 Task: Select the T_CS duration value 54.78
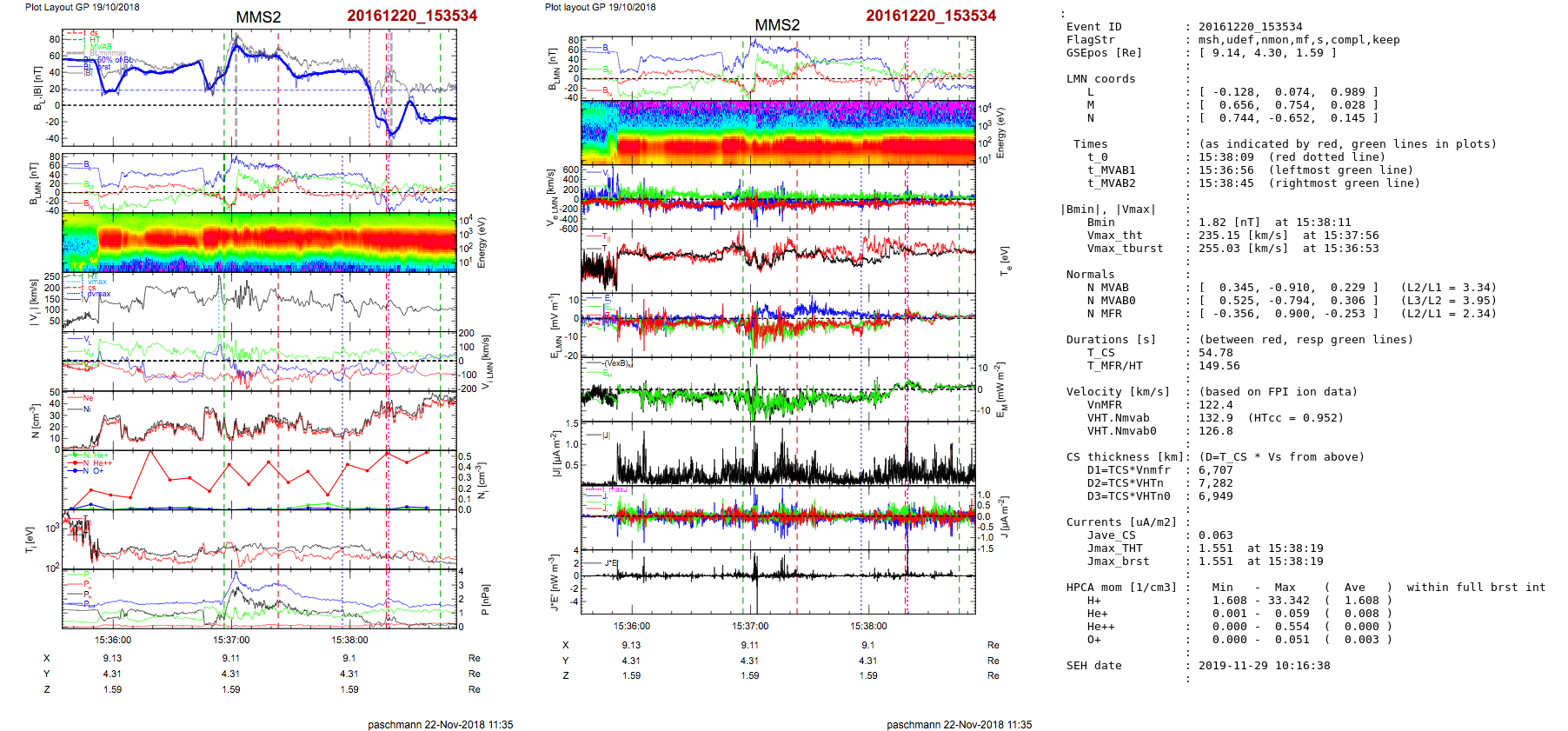(1215, 353)
